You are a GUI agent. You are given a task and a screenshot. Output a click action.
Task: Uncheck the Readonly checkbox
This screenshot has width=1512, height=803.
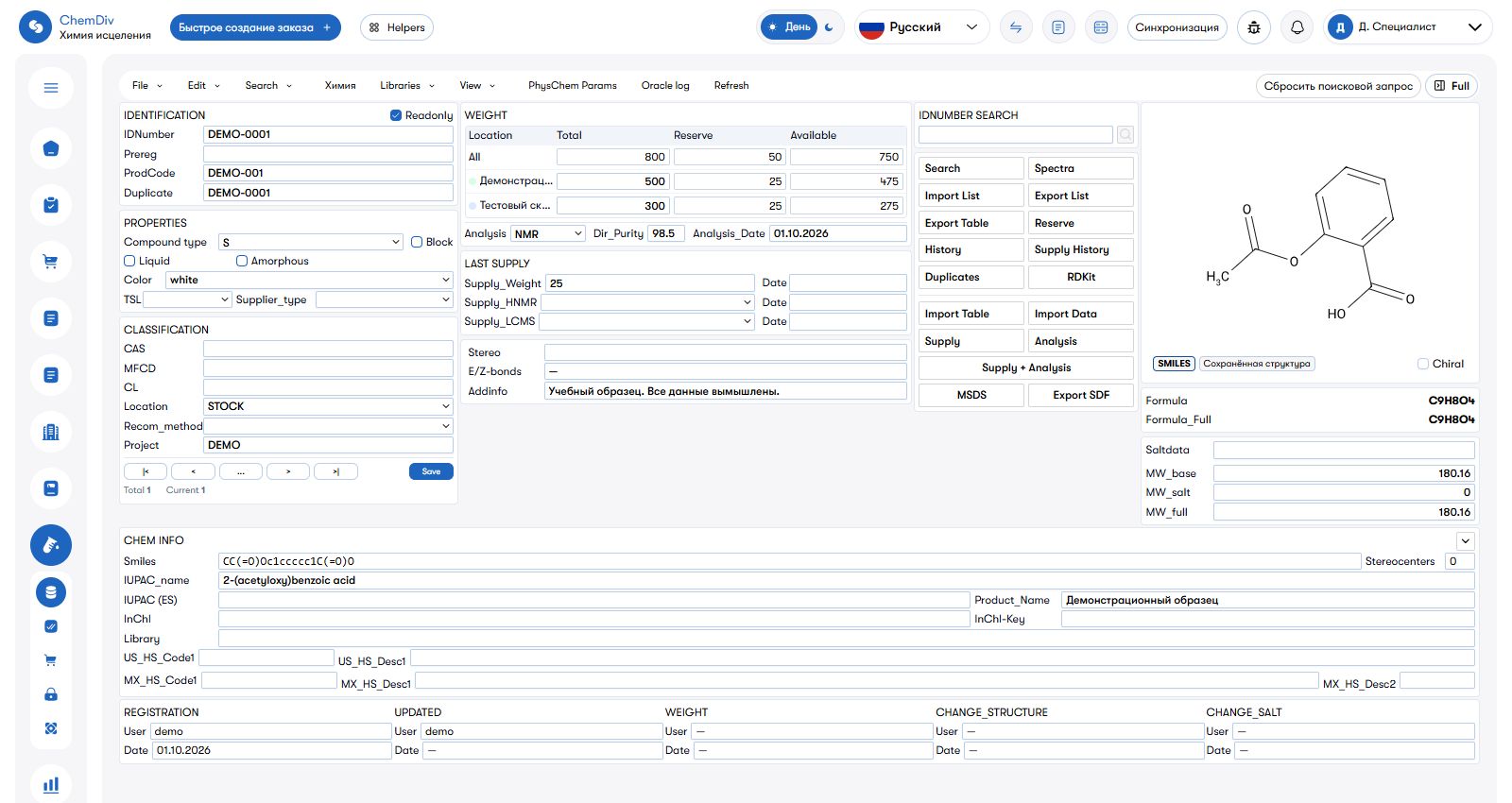pos(396,115)
